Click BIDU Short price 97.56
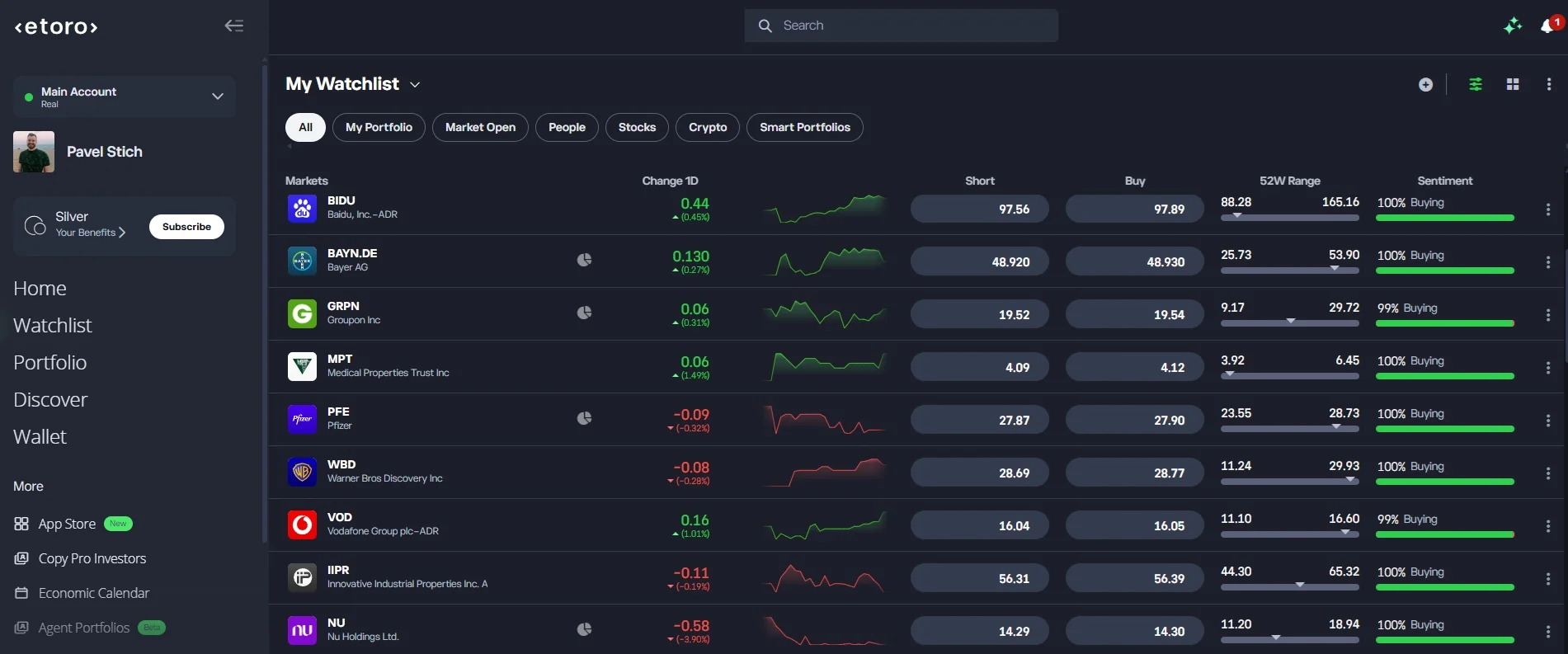Screen dimensions: 1568x654 (980, 209)
